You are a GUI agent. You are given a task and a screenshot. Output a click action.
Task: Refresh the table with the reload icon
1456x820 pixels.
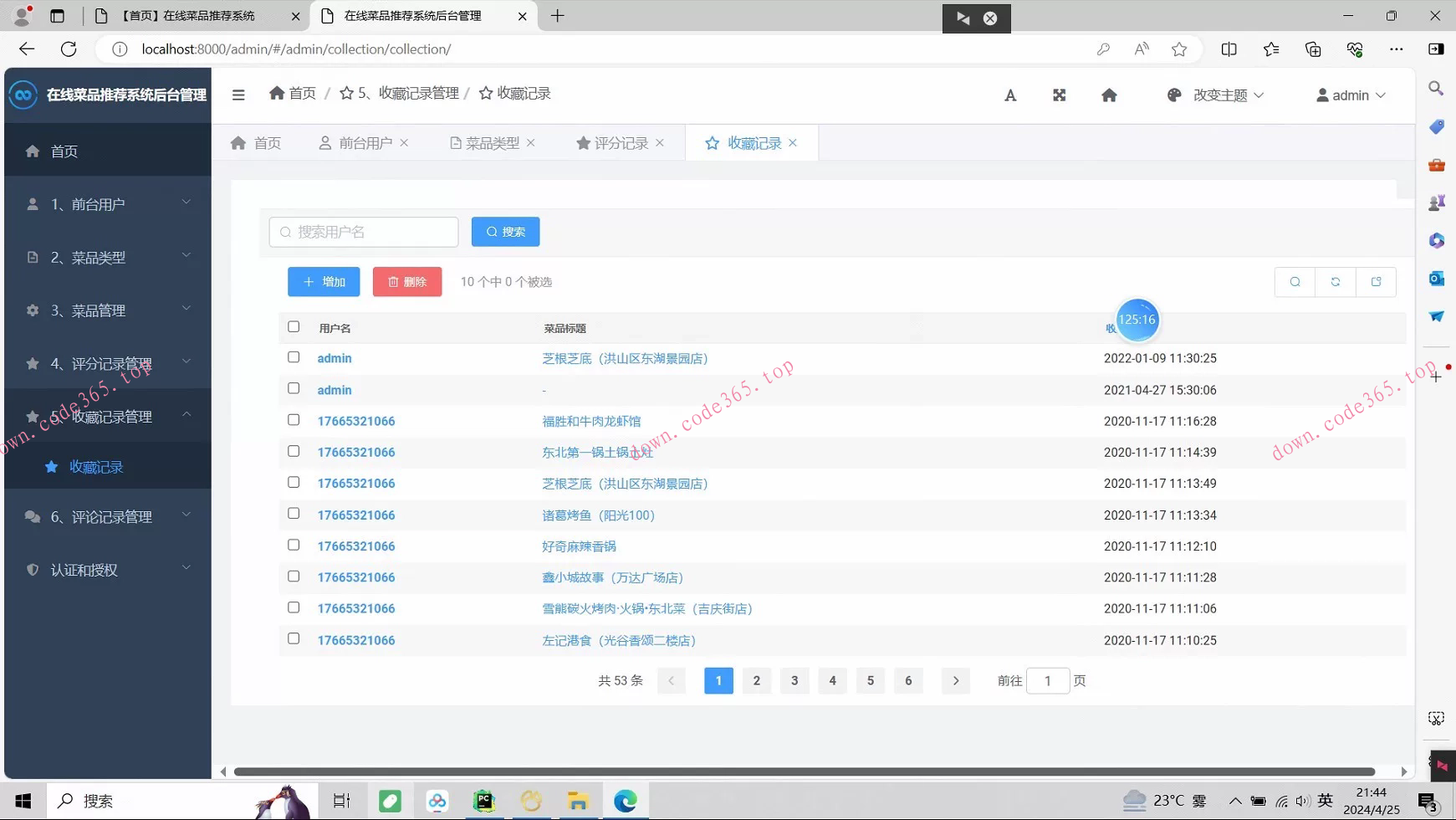coord(1335,282)
